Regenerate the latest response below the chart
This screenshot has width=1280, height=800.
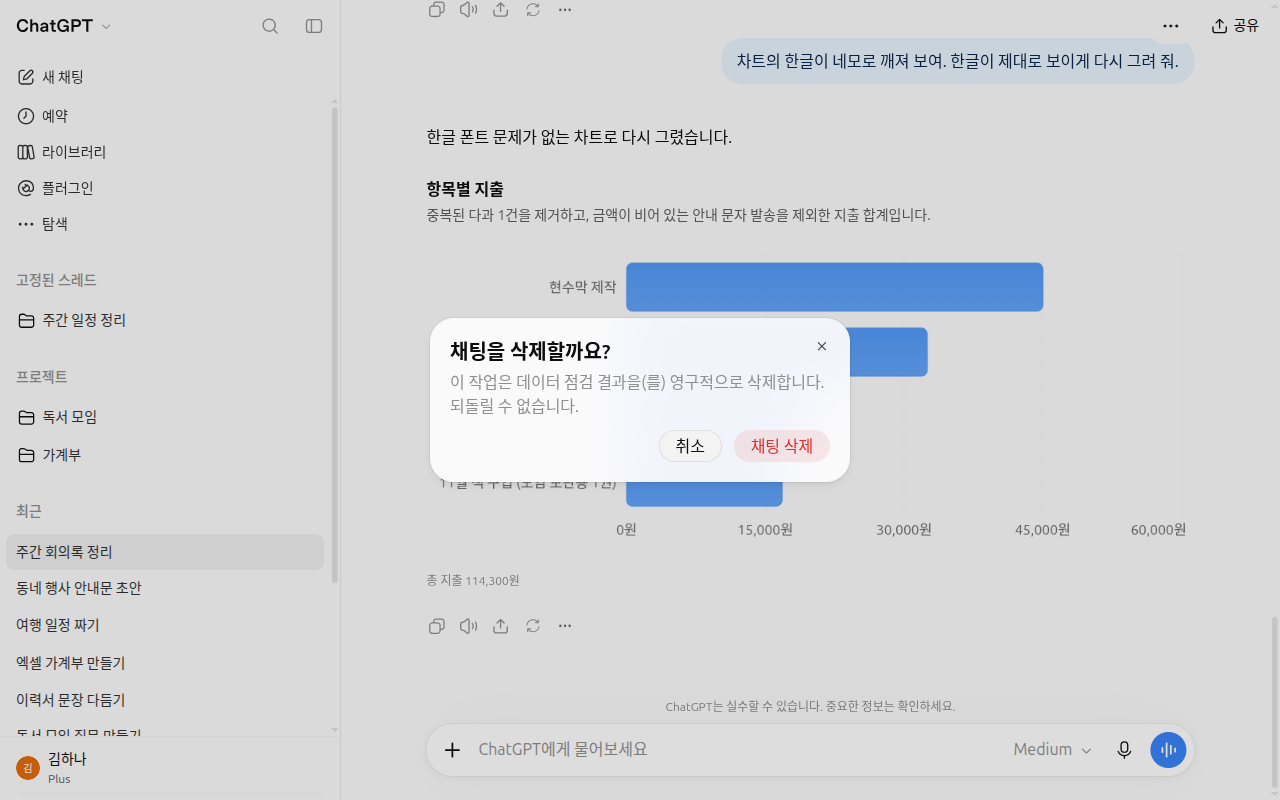pyautogui.click(x=533, y=626)
